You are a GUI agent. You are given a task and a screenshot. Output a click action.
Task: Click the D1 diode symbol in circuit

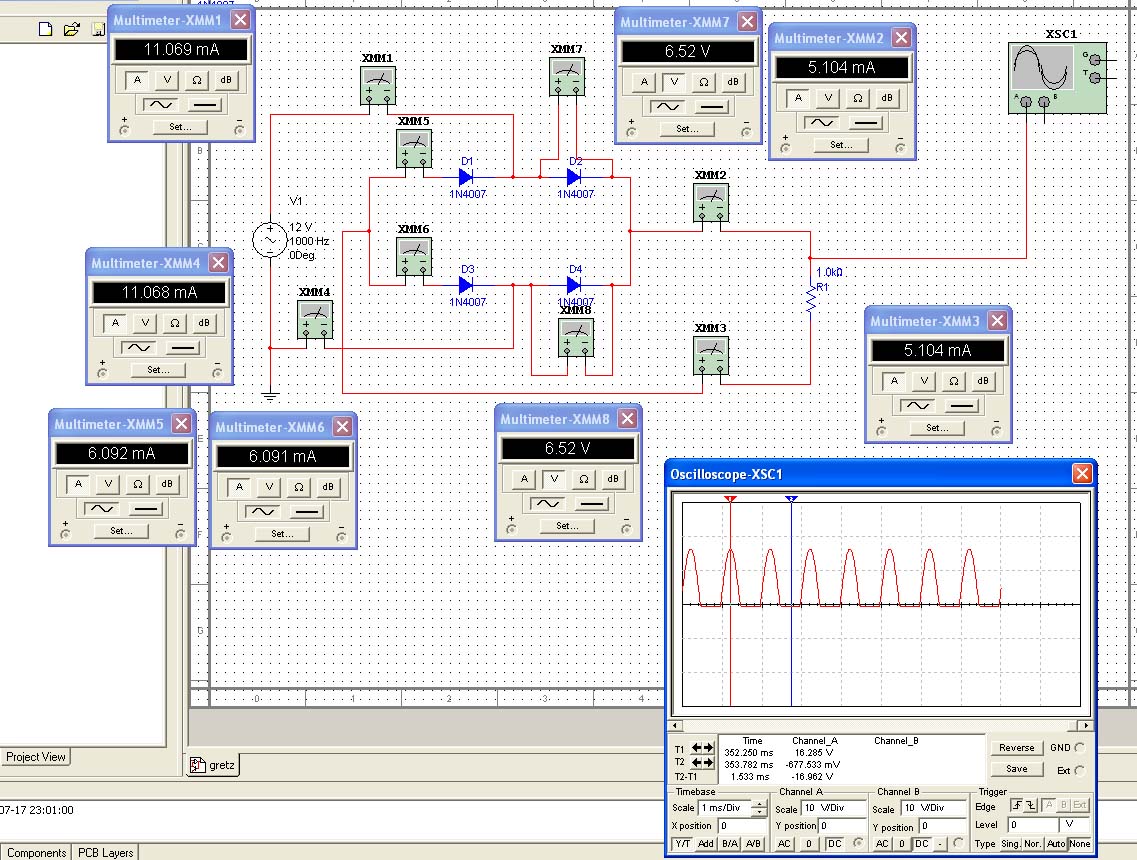pyautogui.click(x=466, y=178)
